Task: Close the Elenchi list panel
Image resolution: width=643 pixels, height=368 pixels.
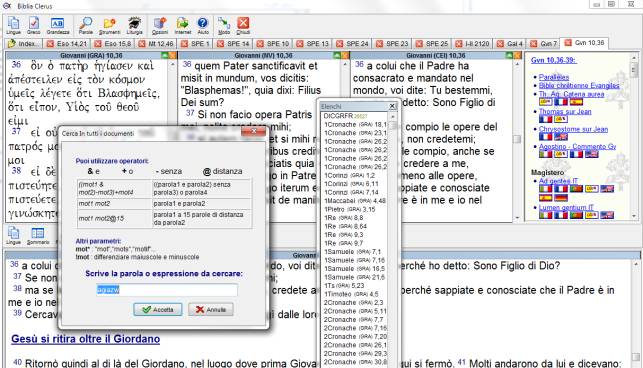Action: (x=392, y=106)
